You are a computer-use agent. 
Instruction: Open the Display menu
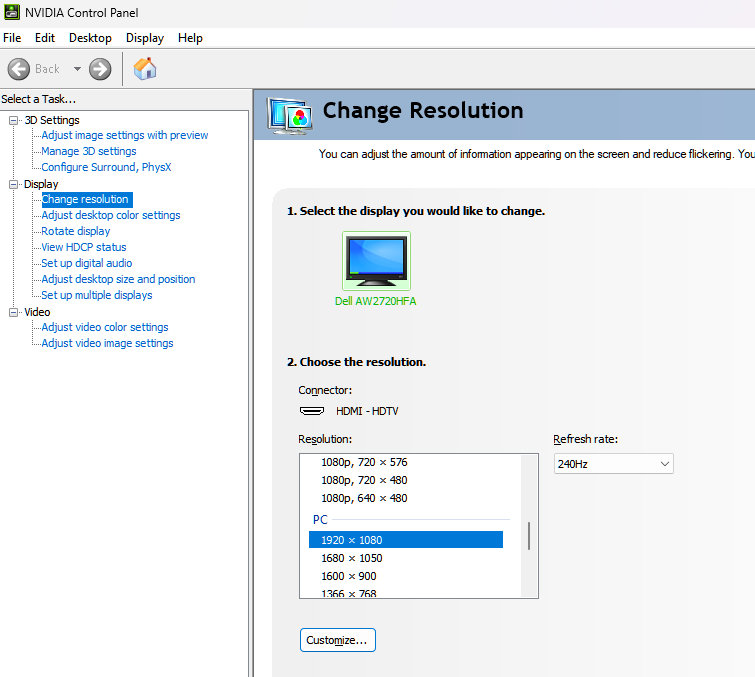click(144, 38)
